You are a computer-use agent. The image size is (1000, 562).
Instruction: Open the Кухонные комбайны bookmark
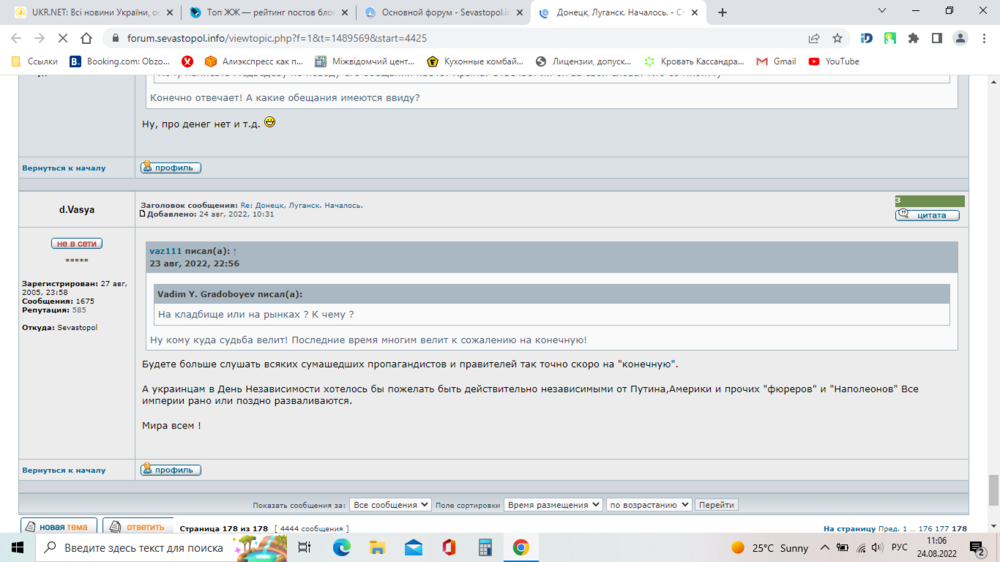point(476,61)
